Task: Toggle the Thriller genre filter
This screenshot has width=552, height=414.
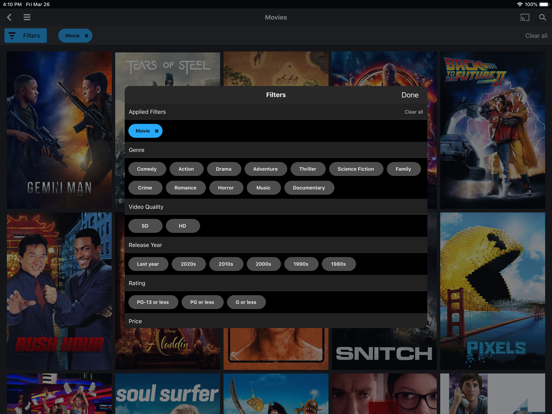Action: (x=308, y=169)
